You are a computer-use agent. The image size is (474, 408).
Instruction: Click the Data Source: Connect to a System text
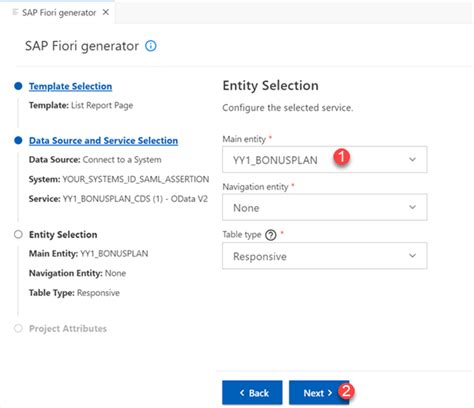coord(95,160)
